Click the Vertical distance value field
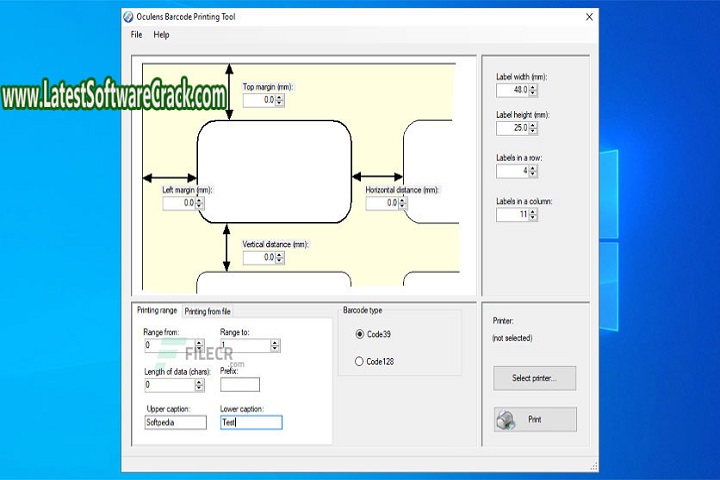The width and height of the screenshot is (720, 480). click(x=259, y=258)
